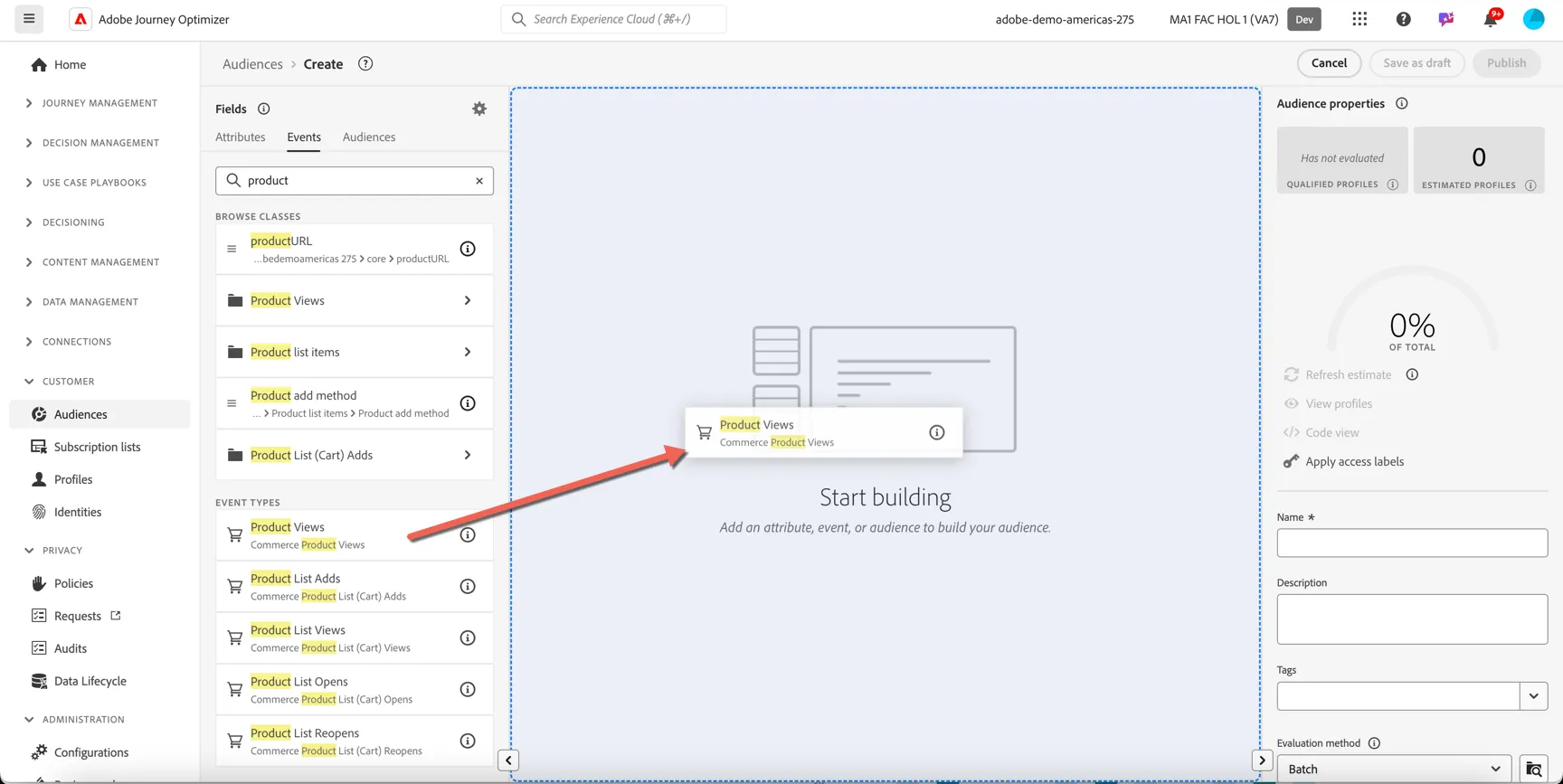The width and height of the screenshot is (1563, 784).
Task: Open the app switcher grid icon
Action: click(1359, 19)
